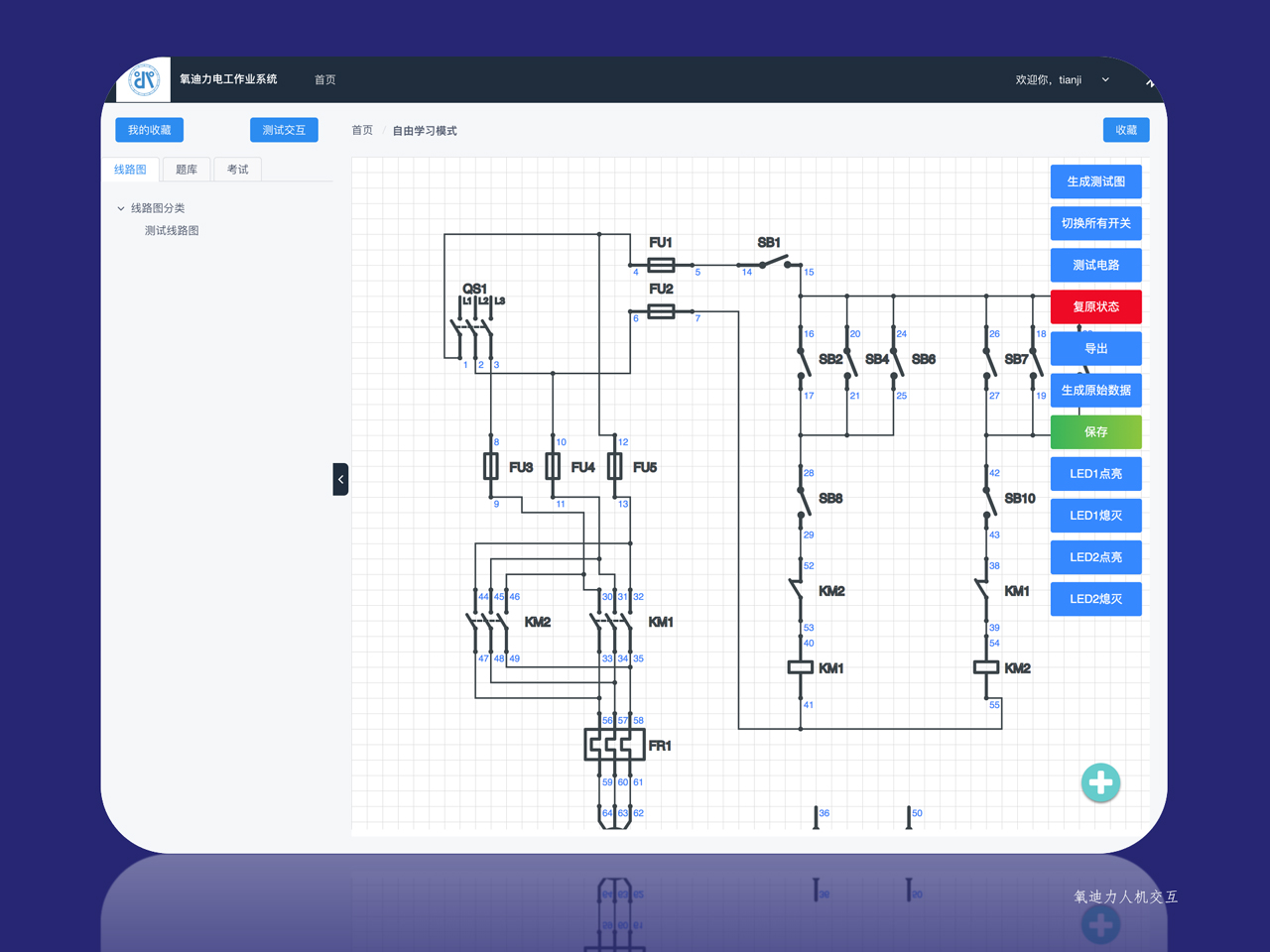Viewport: 1270px width, 952px height.
Task: Click the 首页 breadcrumb link
Action: click(x=362, y=131)
